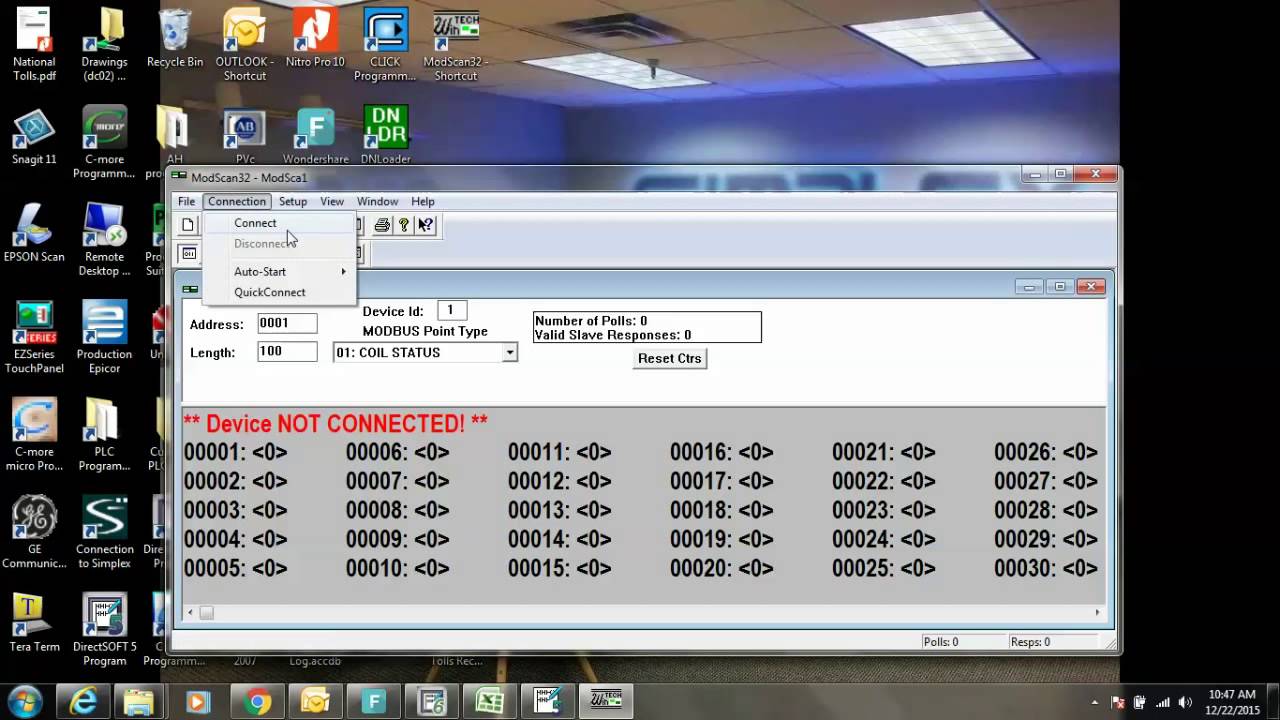Activate the context help arrow icon

[426, 225]
